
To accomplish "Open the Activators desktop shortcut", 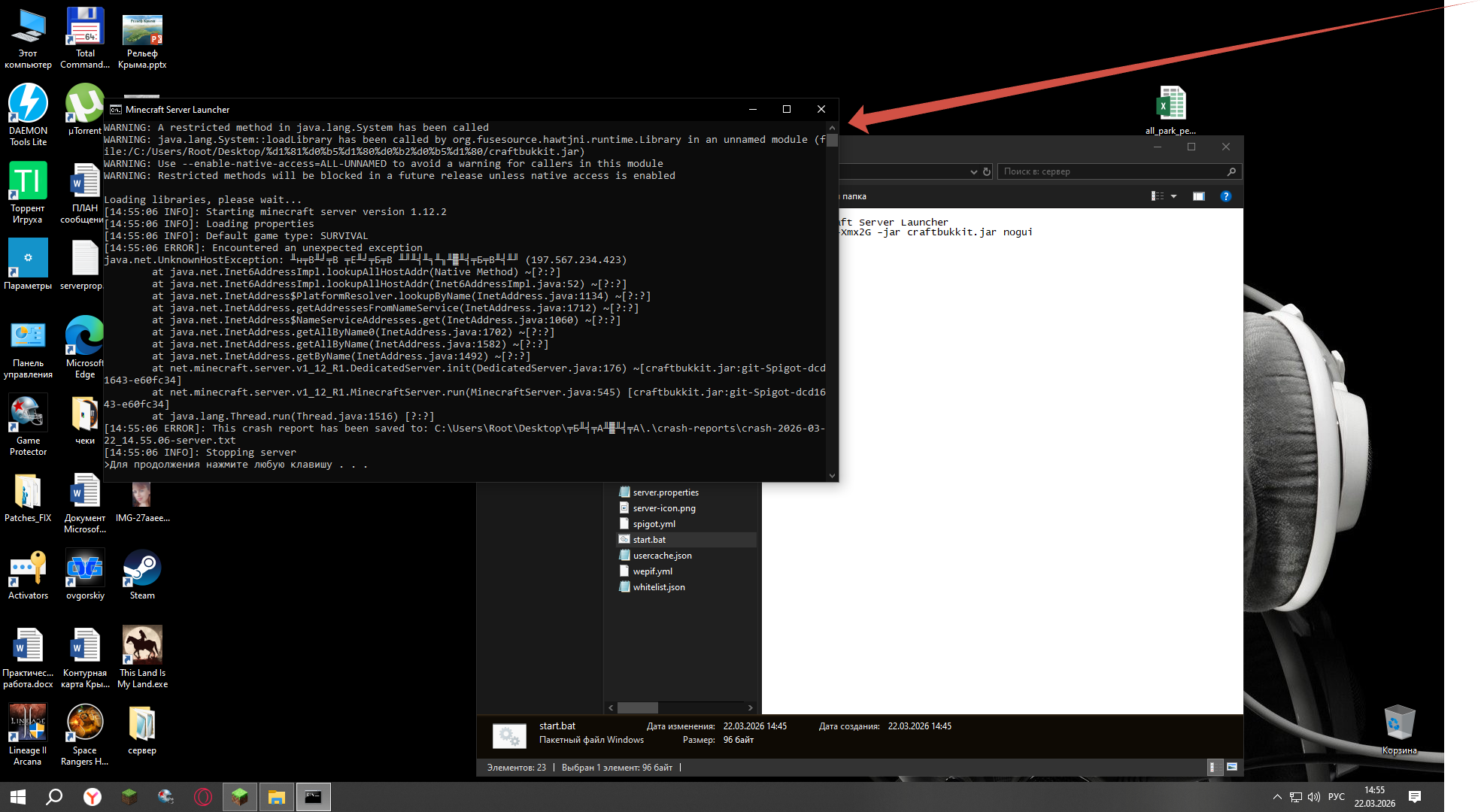I will 28,574.
